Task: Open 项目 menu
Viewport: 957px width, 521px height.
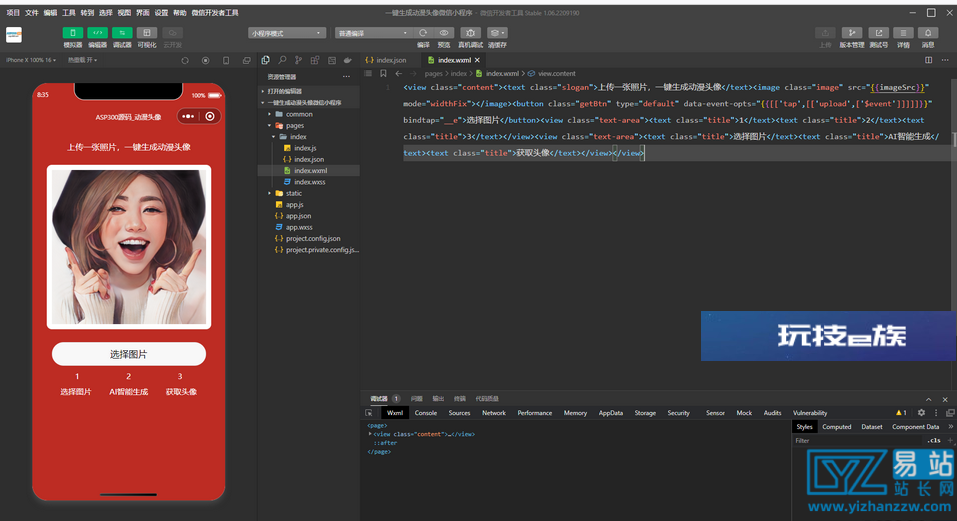Action: click(13, 12)
